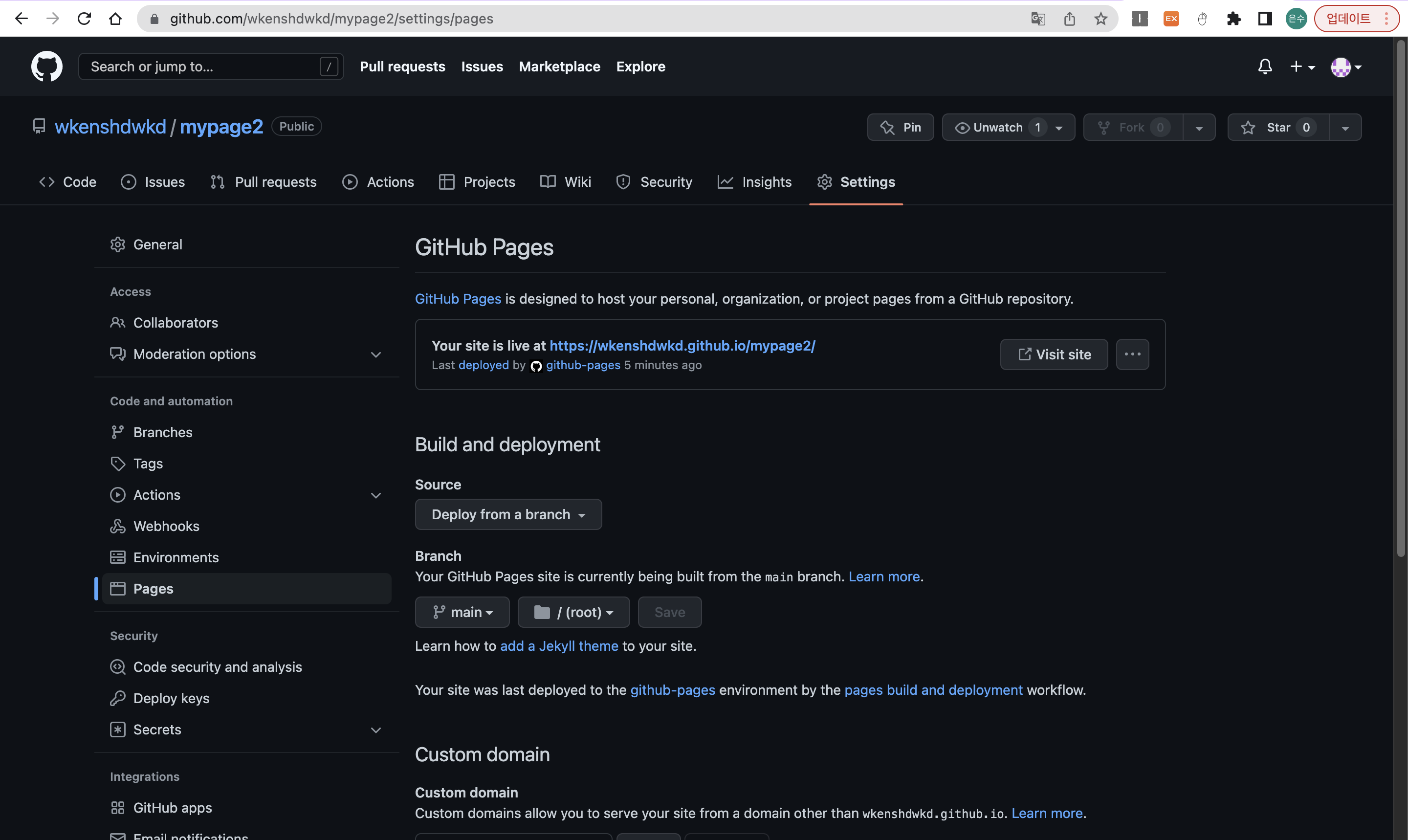
Task: Open the pages build and deployment link
Action: (933, 690)
